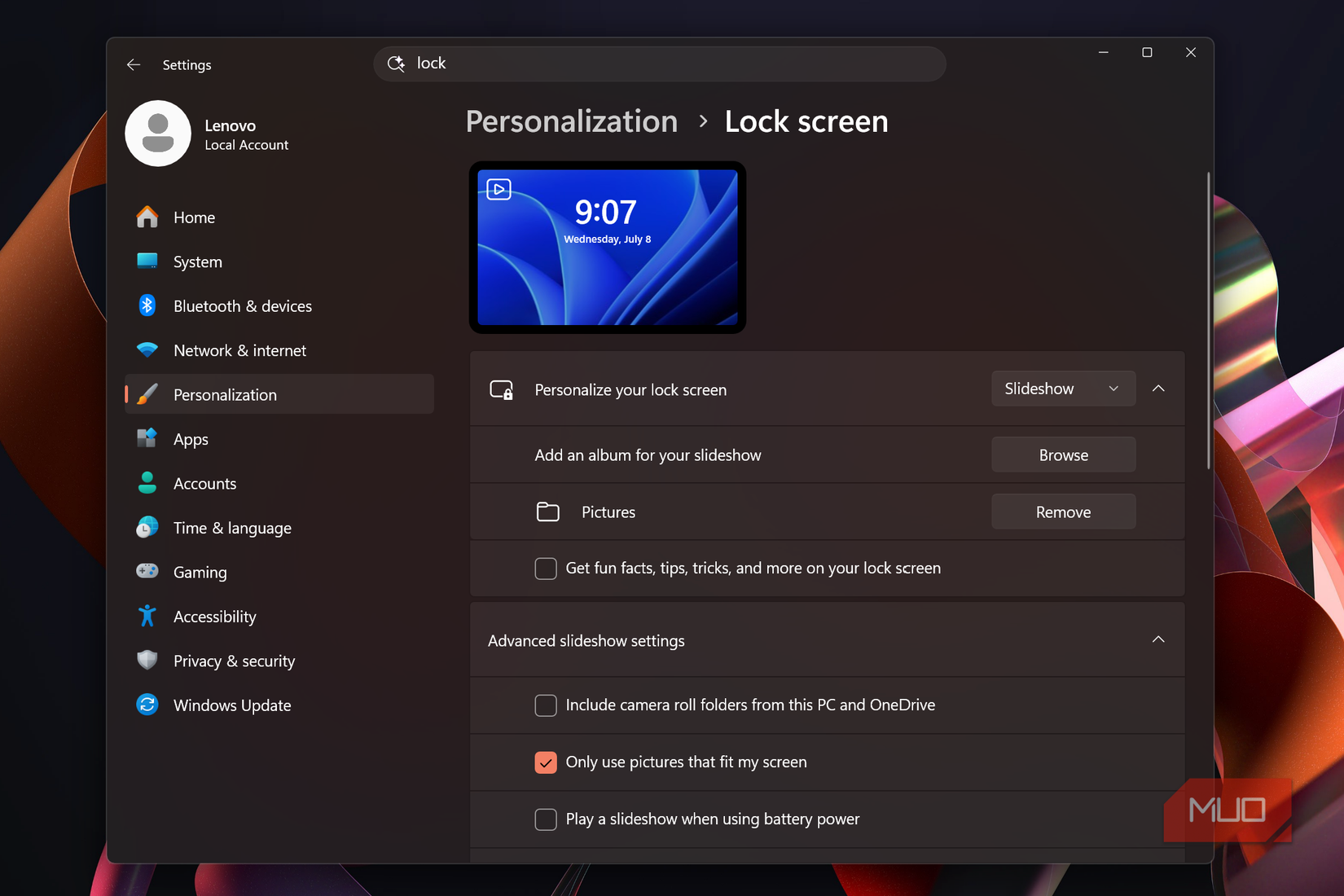Enable Play a slideshow on battery power
1344x896 pixels.
(546, 819)
